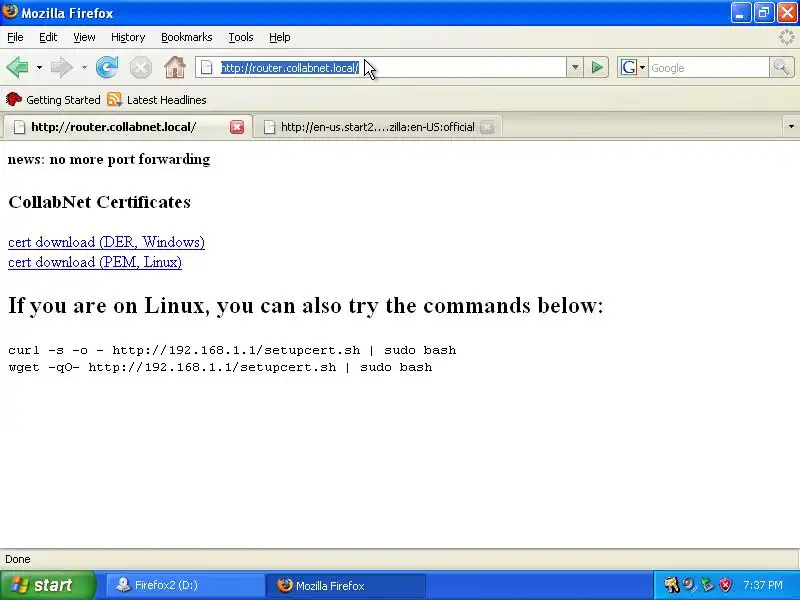Open the Windows Start menu

(48, 585)
